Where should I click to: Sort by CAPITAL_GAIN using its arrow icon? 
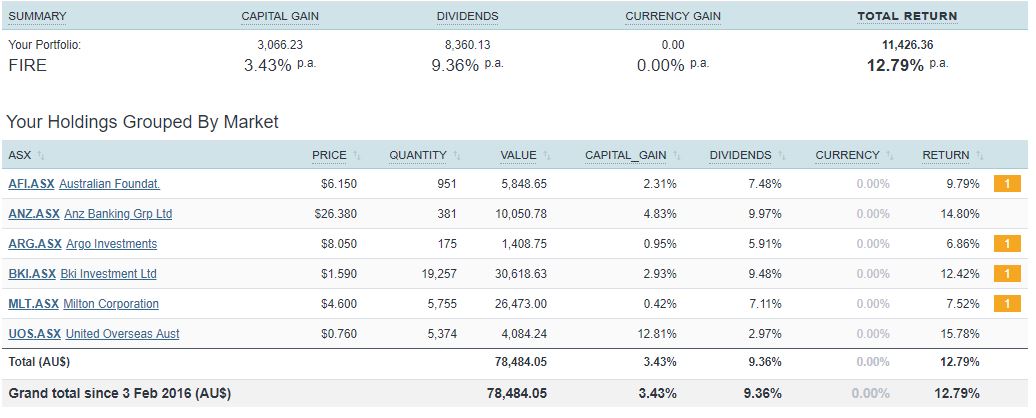pyautogui.click(x=677, y=156)
